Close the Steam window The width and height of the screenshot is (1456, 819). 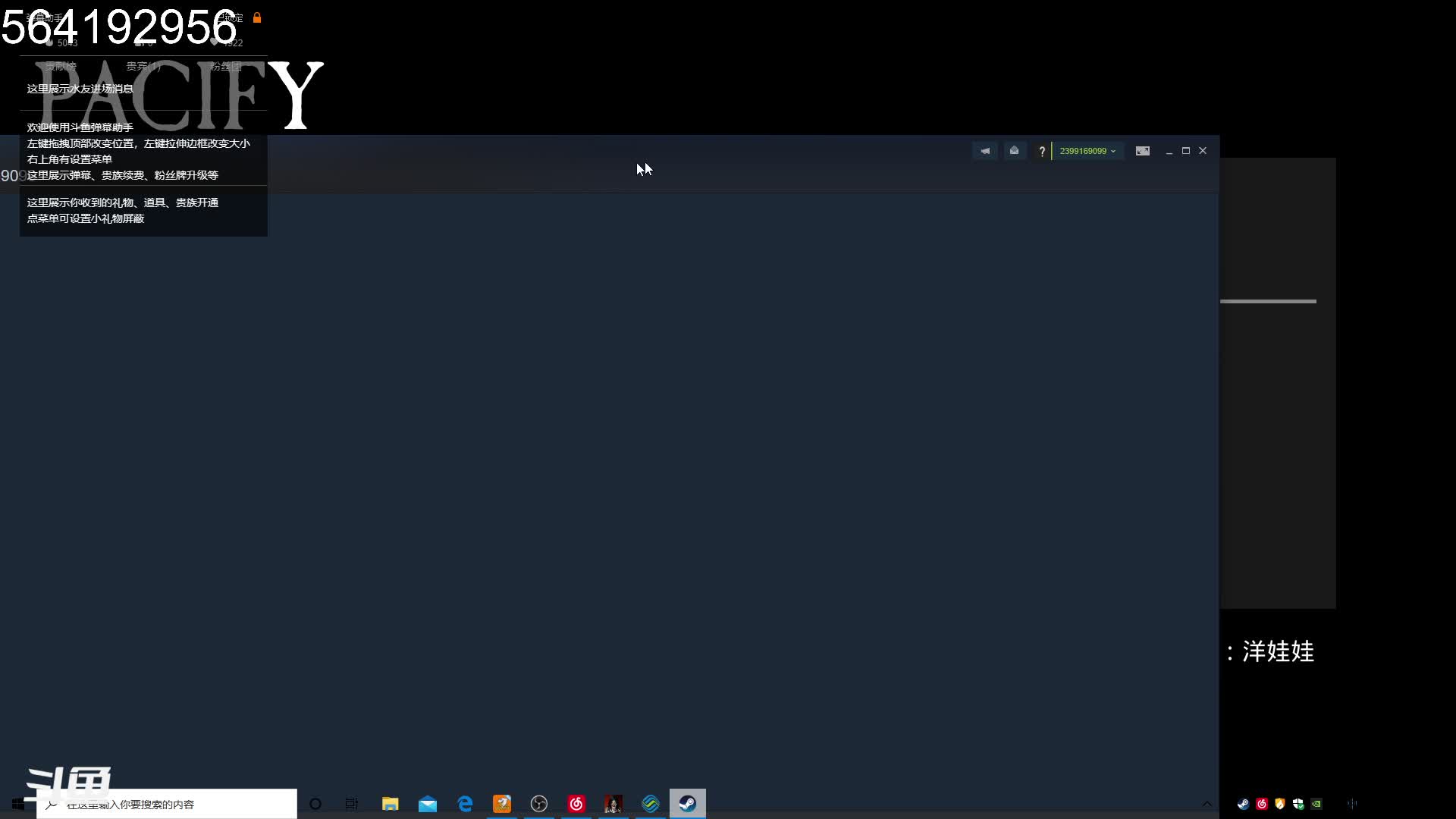1203,151
